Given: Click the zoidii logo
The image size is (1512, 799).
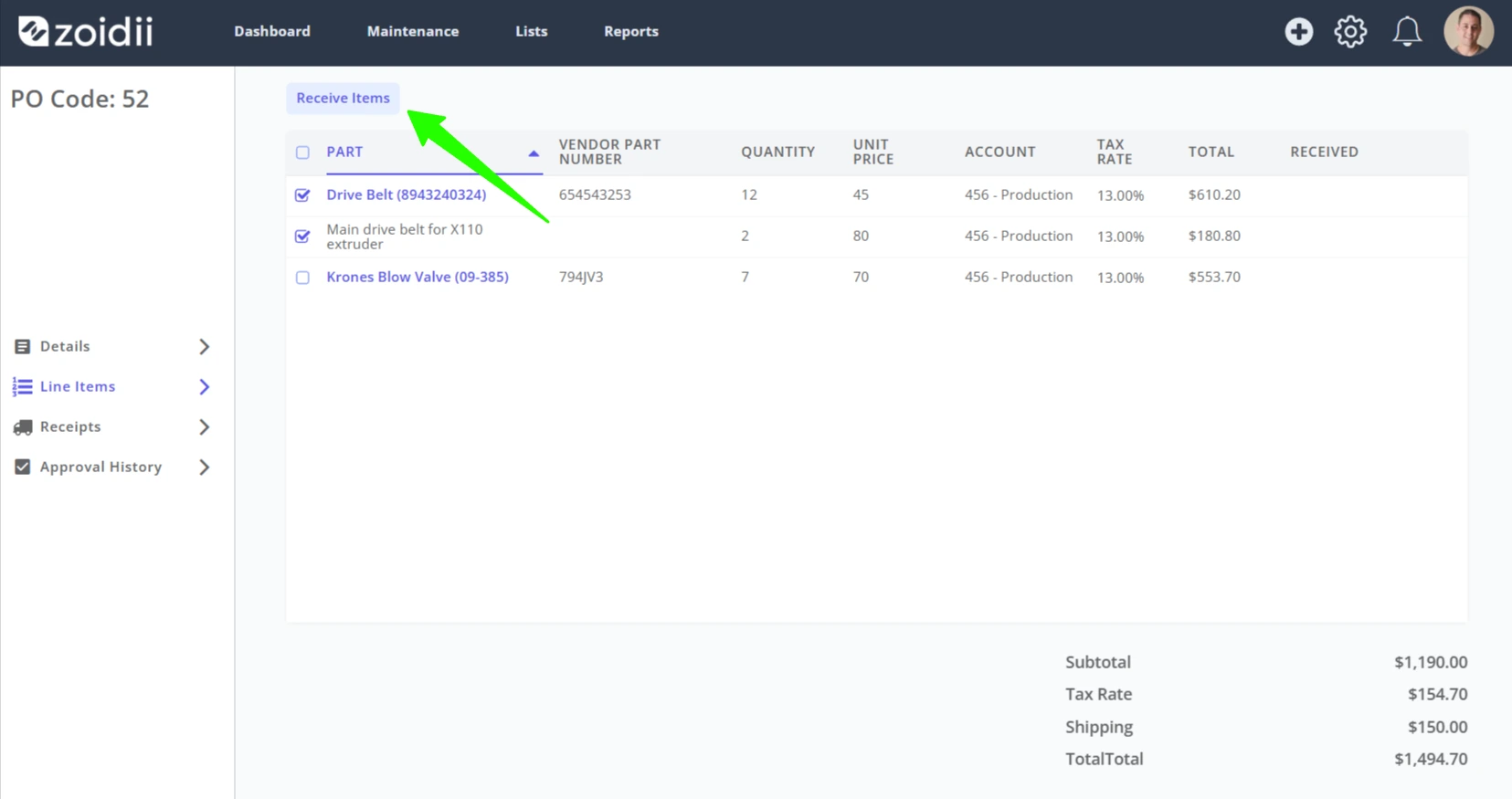Looking at the screenshot, I should pos(86,32).
